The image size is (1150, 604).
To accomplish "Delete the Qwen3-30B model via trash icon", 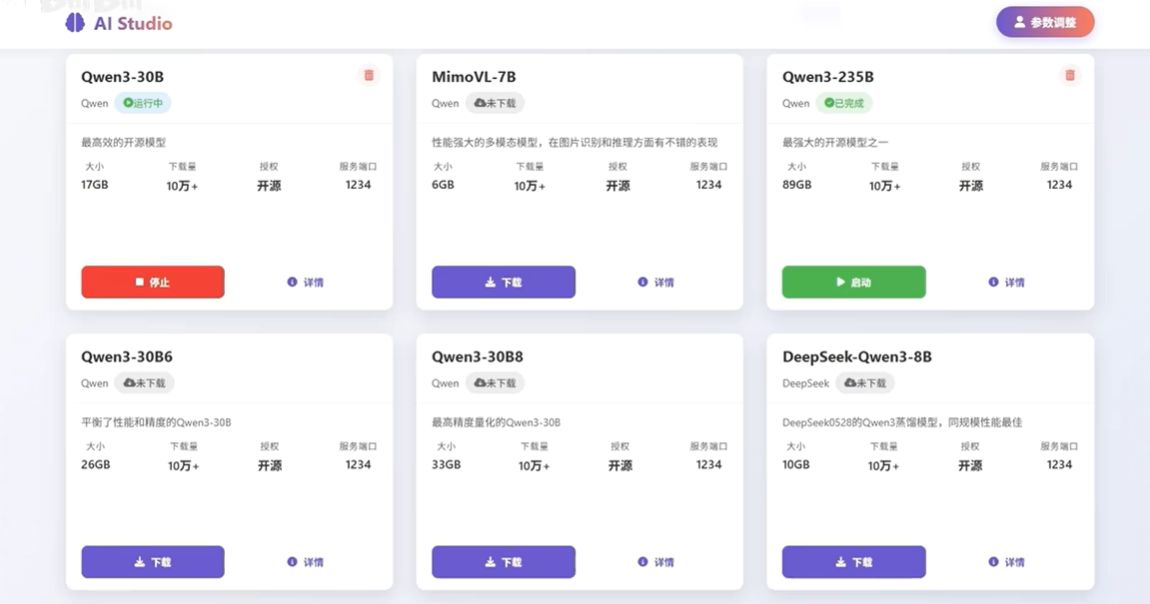I will coord(368,75).
